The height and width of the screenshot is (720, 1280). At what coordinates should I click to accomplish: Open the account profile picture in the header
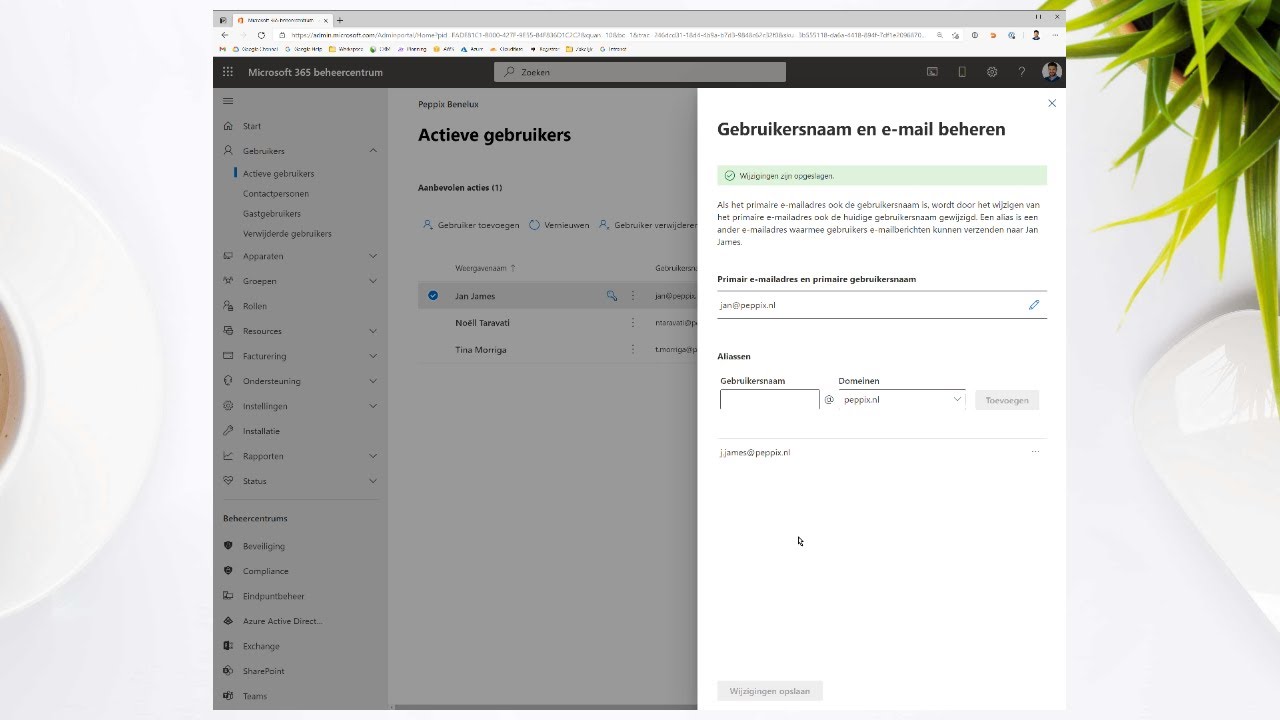coord(1051,72)
